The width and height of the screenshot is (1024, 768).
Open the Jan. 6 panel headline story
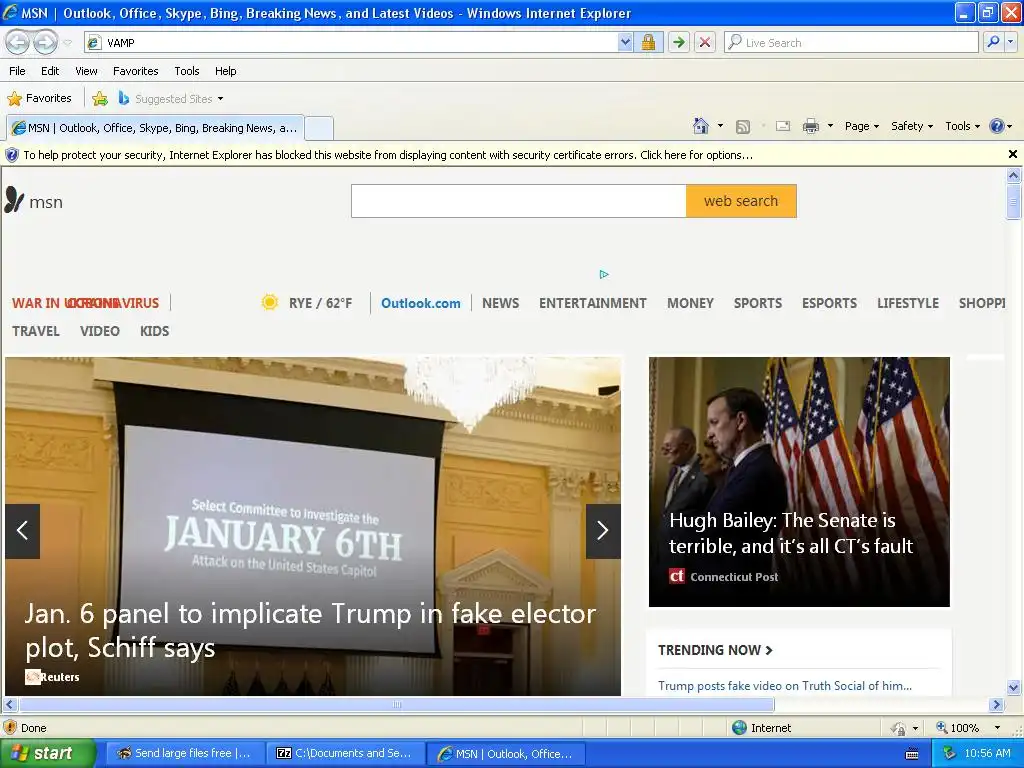click(310, 630)
